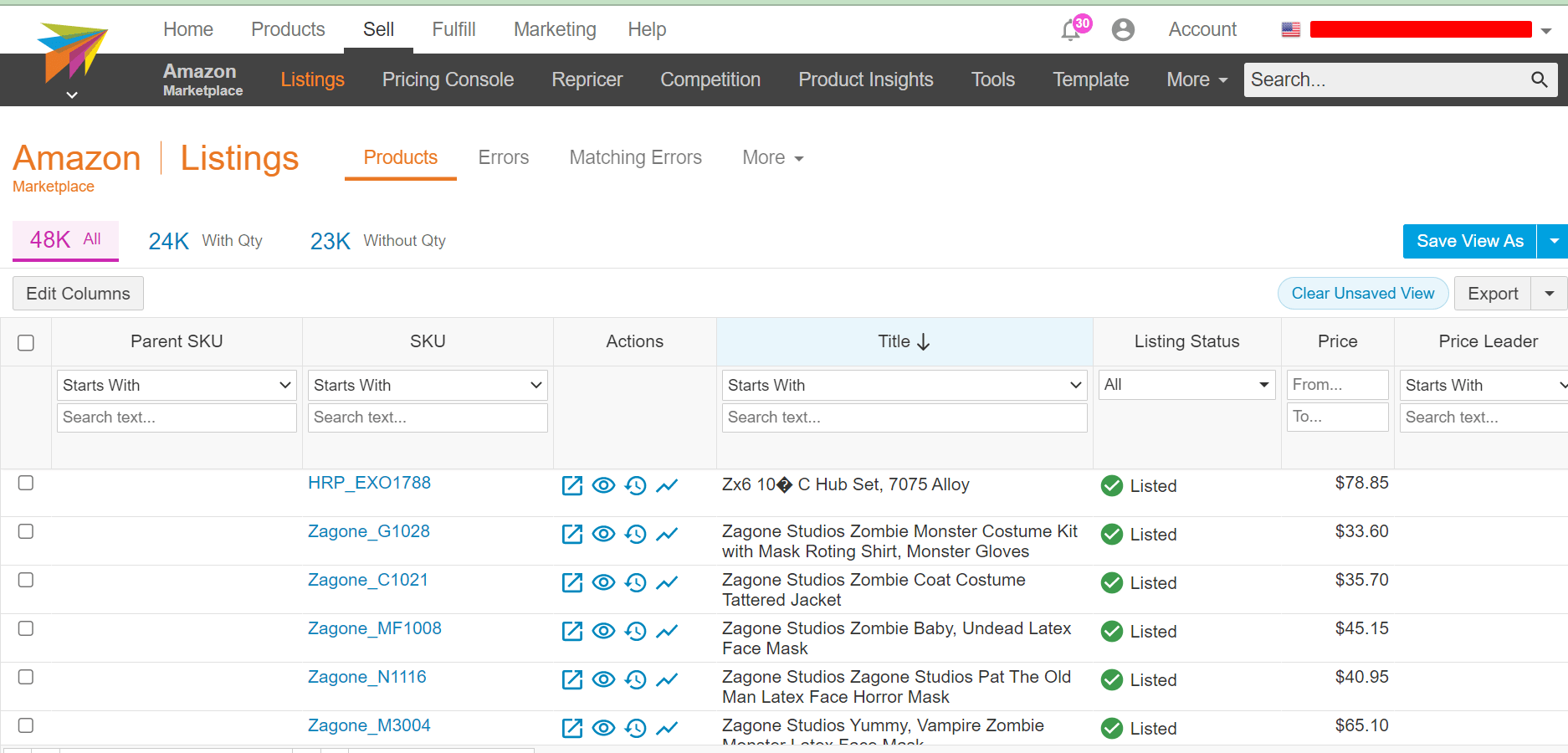
Task: Open trend chart icon for Zagone_C1021
Action: 667,582
